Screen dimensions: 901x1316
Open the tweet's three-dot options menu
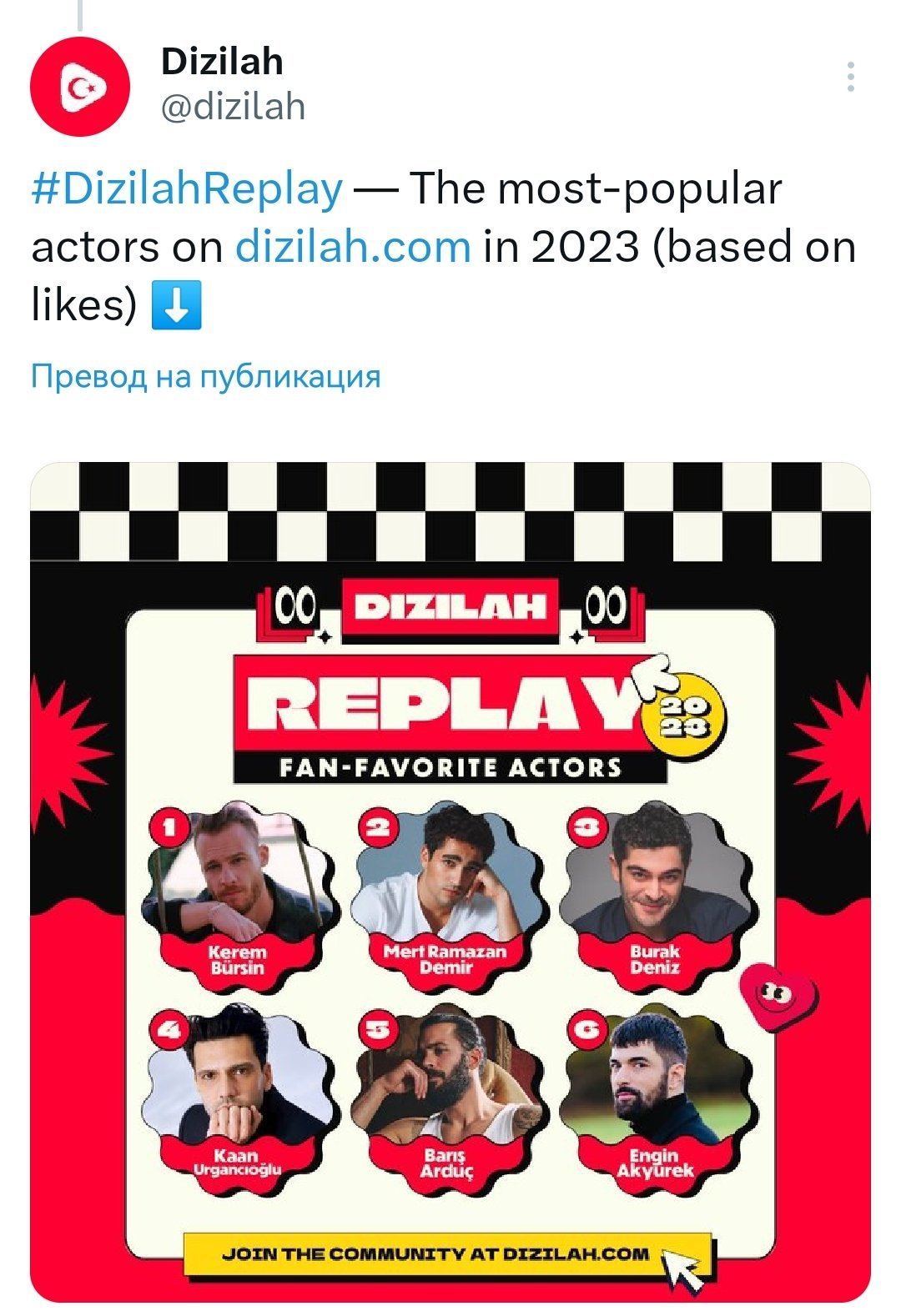[x=850, y=77]
